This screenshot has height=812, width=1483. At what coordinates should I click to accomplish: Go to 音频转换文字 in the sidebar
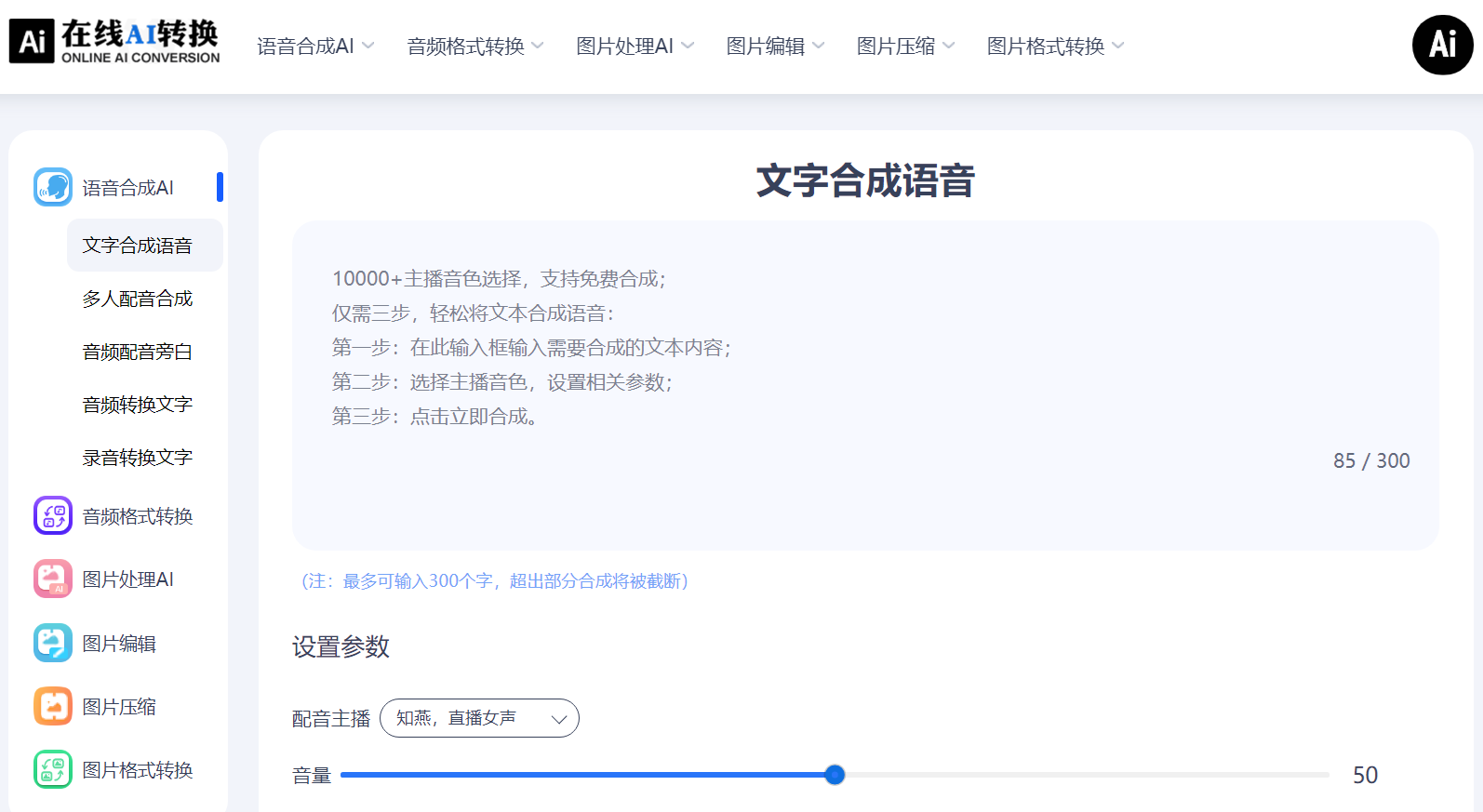tap(138, 405)
